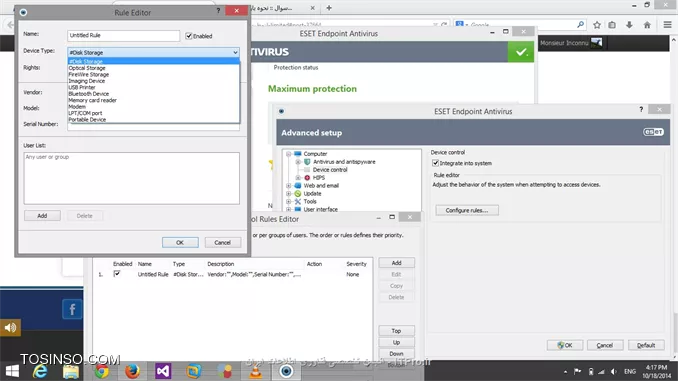Select Device control in setup tree
This screenshot has width=678, height=381.
(330, 170)
